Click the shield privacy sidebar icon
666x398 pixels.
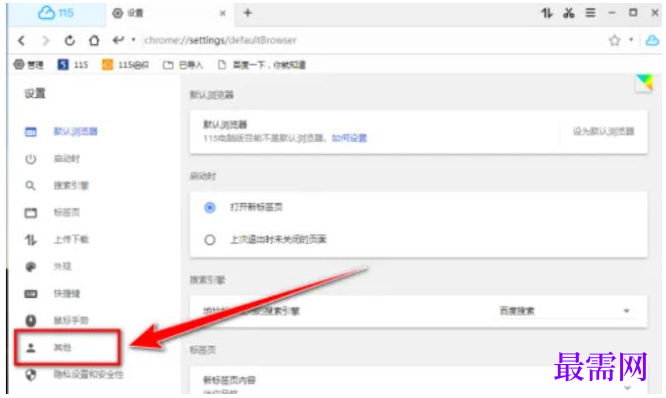(x=31, y=375)
